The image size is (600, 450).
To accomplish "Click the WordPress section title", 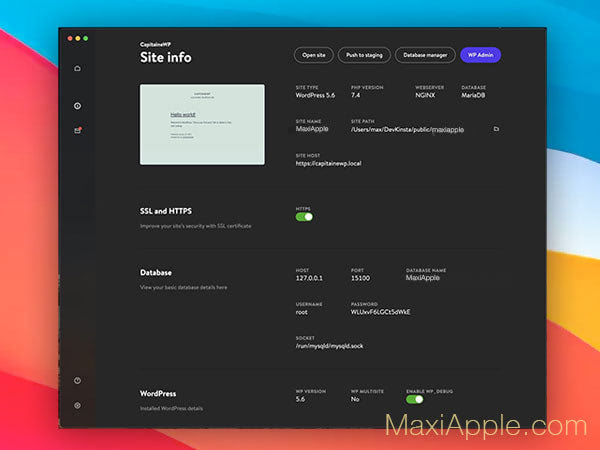I will click(158, 394).
